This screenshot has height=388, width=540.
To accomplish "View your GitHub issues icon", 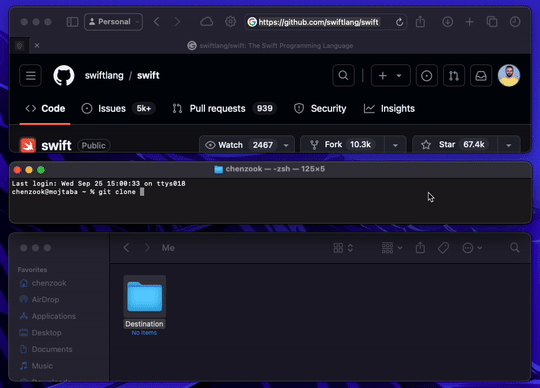I will [x=426, y=75].
